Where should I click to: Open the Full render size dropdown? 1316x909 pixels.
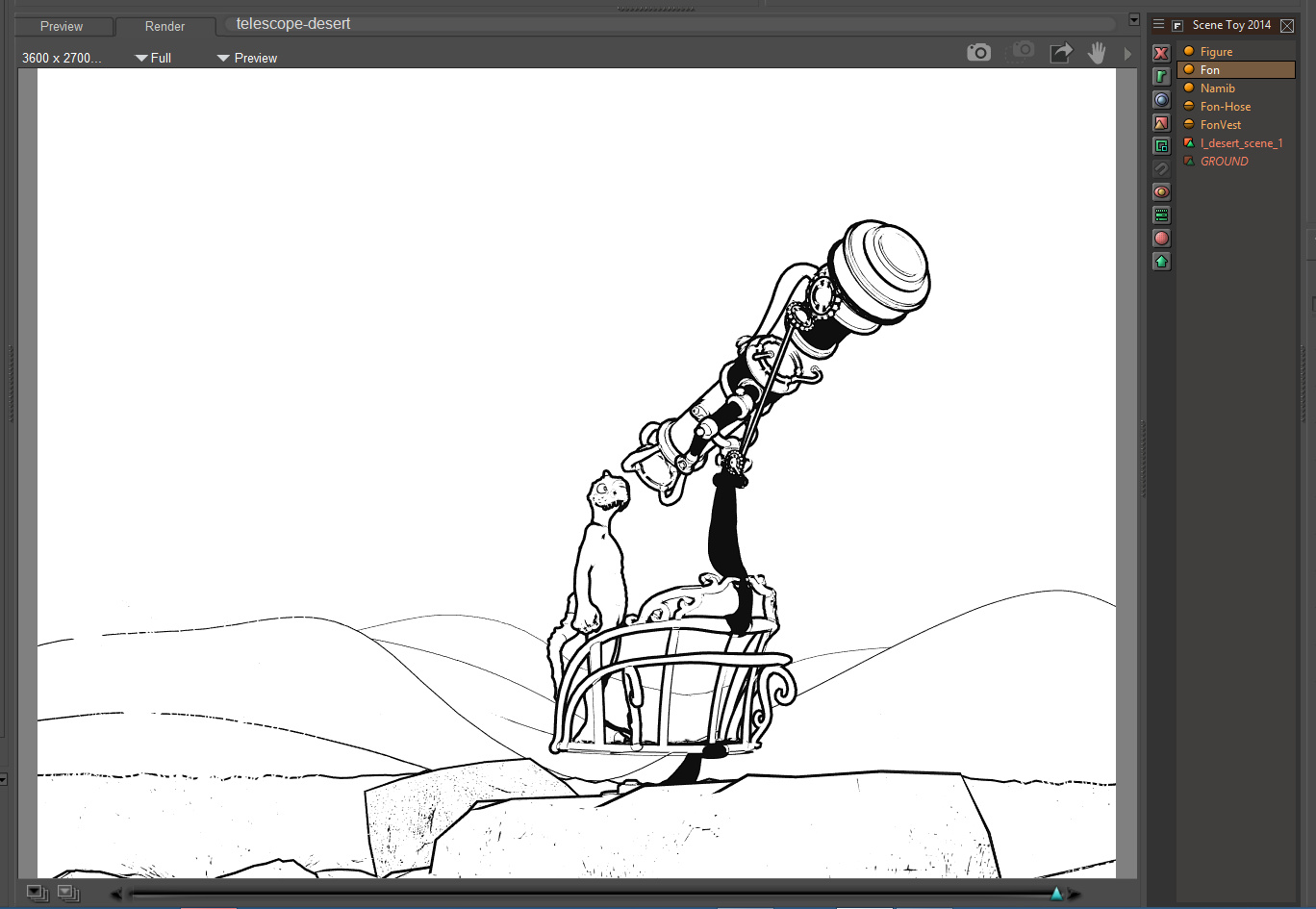[154, 59]
